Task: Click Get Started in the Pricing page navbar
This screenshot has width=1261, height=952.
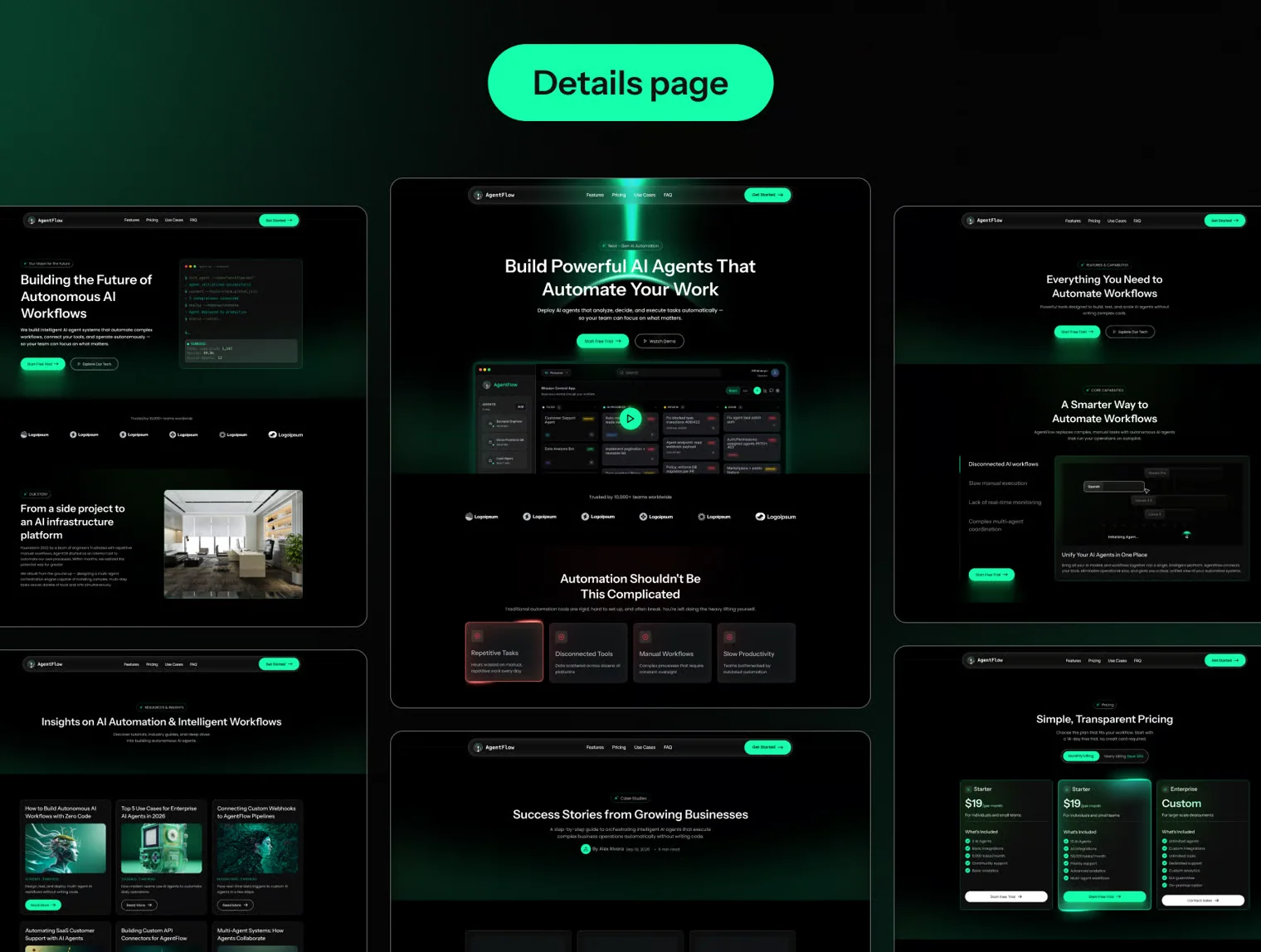Action: point(1224,661)
